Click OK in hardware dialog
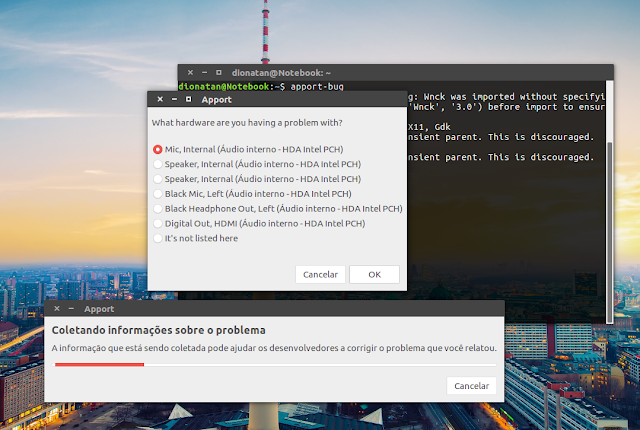This screenshot has height=430, width=640. coord(374,275)
